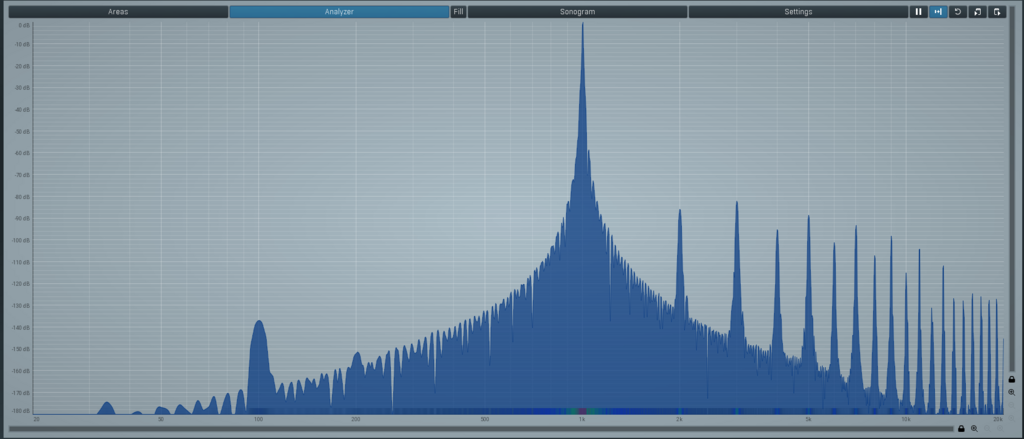Click the 50 frequency axis label

click(161, 419)
